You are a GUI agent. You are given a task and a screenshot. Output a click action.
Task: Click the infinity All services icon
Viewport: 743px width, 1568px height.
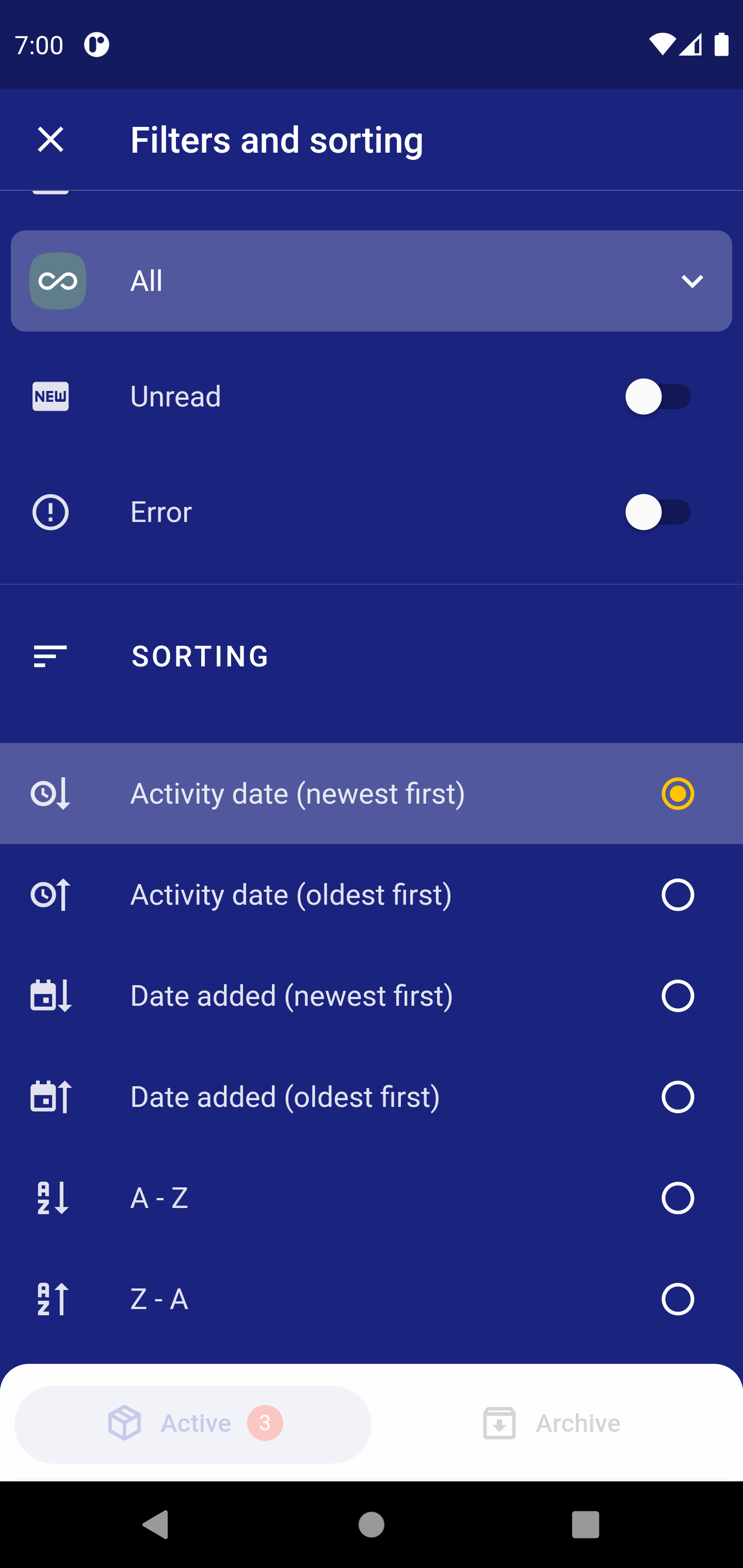pos(58,281)
